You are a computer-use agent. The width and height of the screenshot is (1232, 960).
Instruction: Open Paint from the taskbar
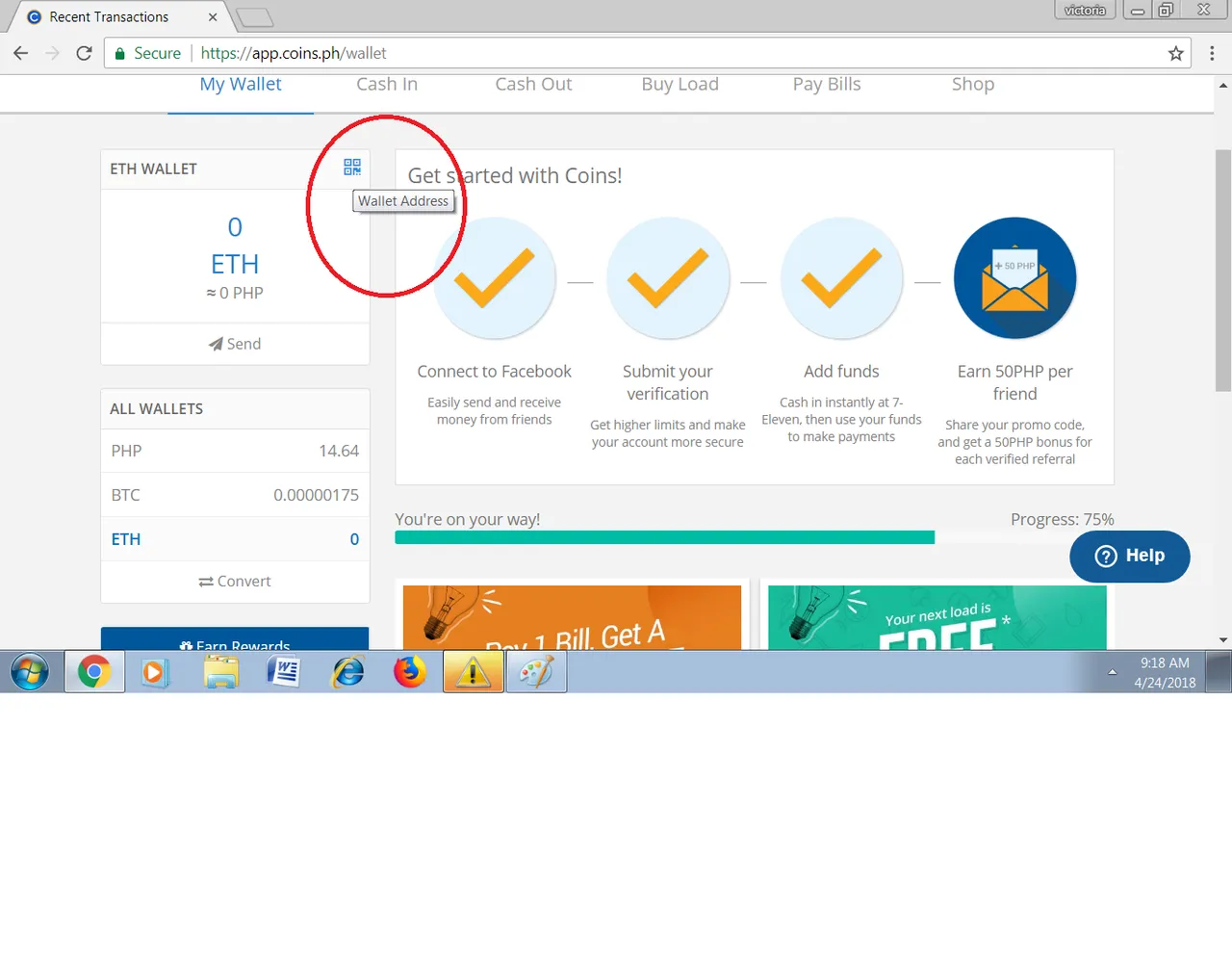(x=536, y=671)
